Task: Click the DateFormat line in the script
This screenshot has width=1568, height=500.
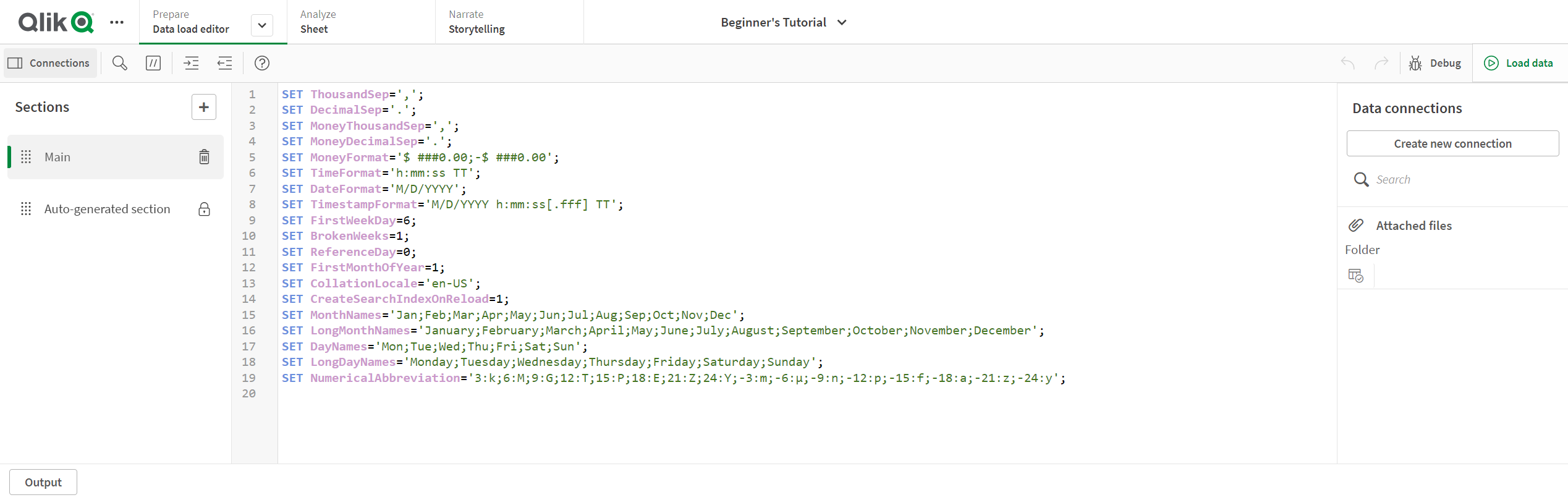Action: (x=374, y=189)
